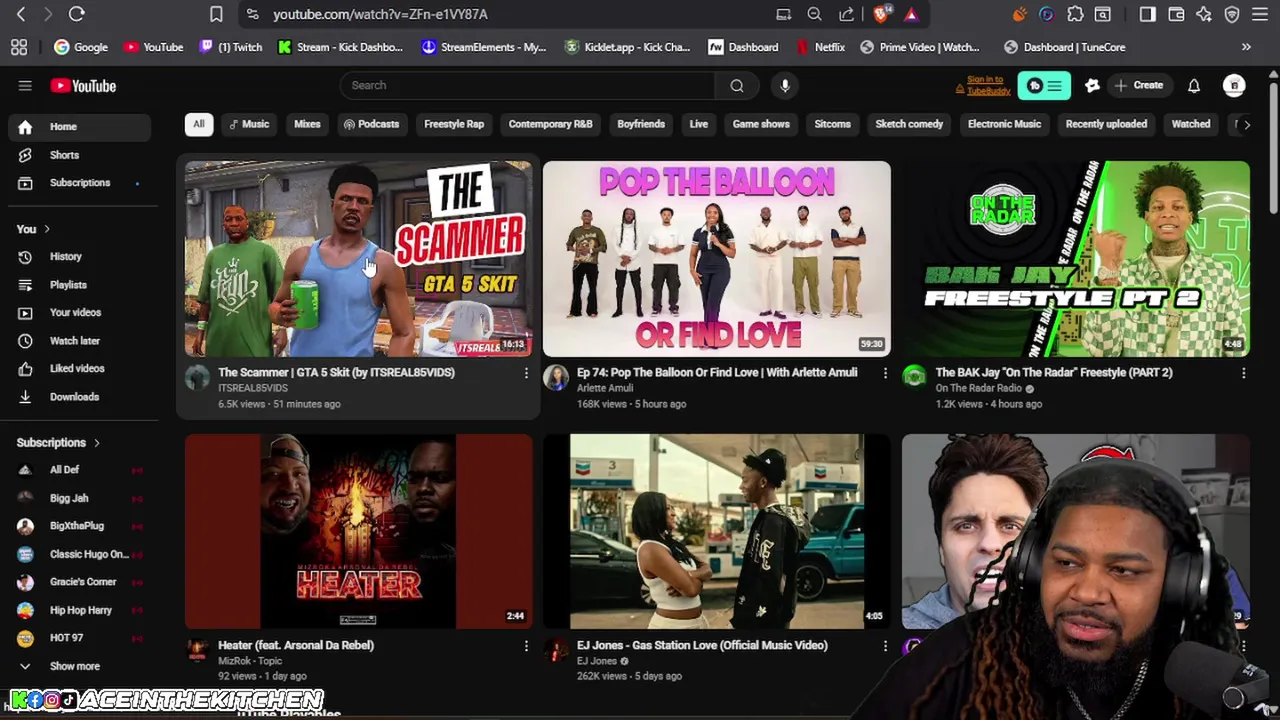Open more options for The Scammer video

point(526,373)
